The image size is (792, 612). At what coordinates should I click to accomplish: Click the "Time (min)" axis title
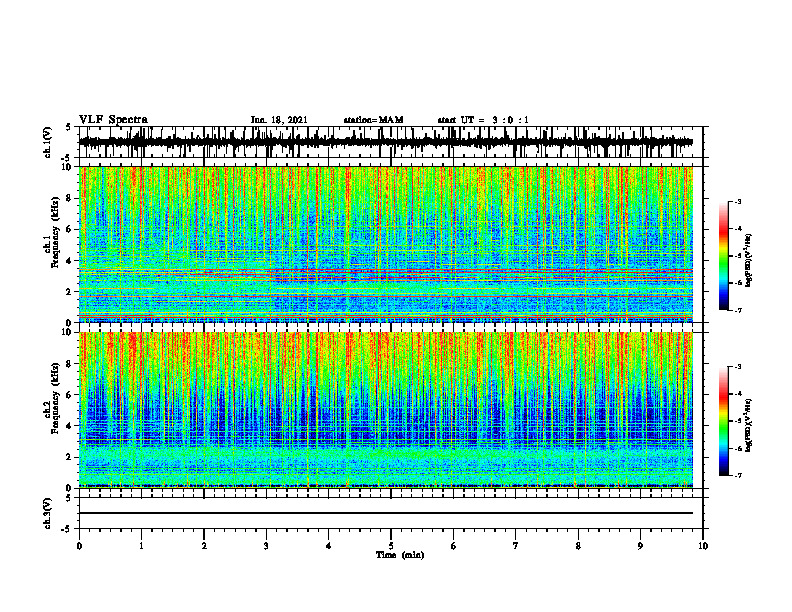[x=400, y=555]
